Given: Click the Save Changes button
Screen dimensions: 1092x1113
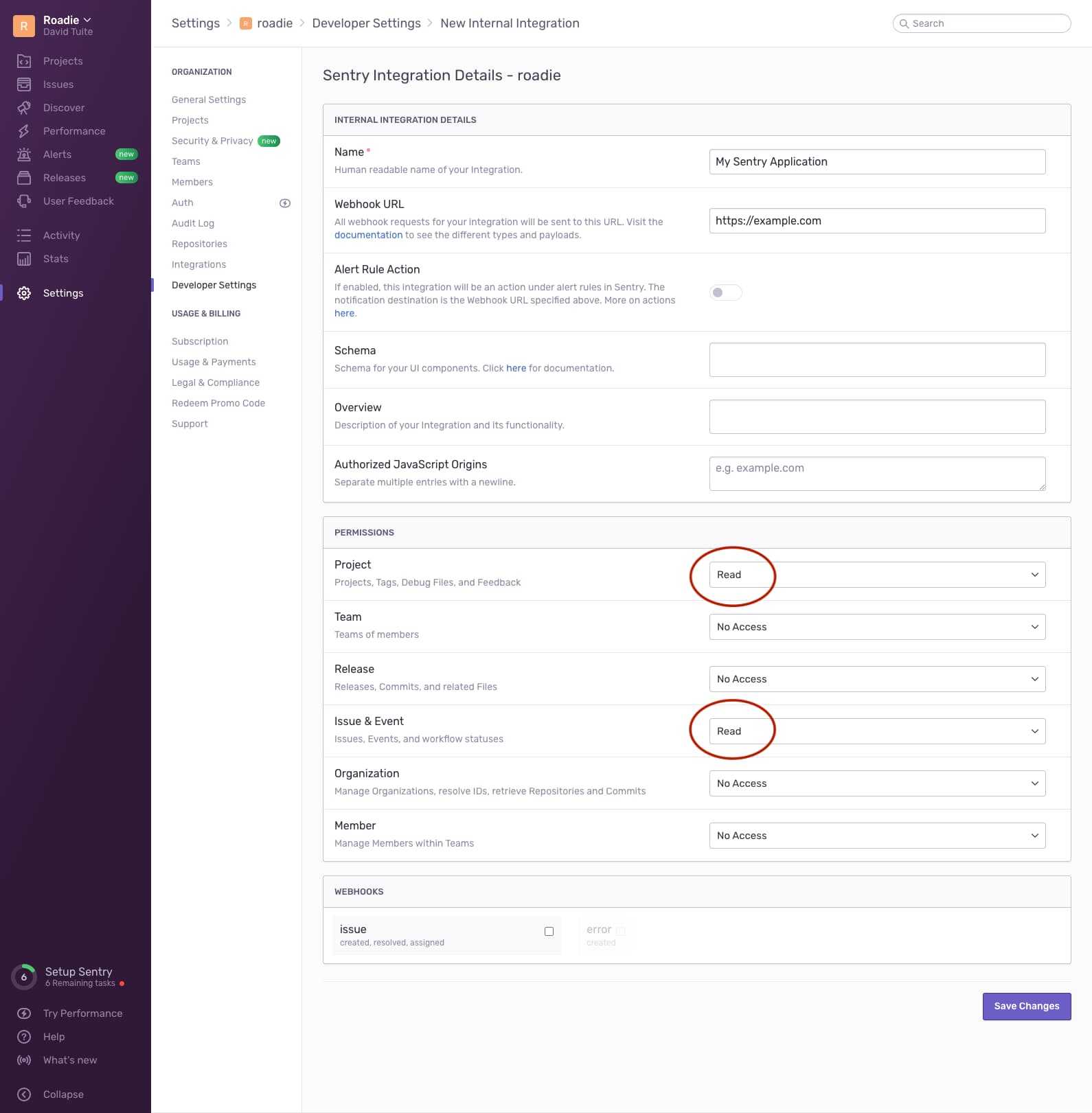Looking at the screenshot, I should coord(1027,1007).
